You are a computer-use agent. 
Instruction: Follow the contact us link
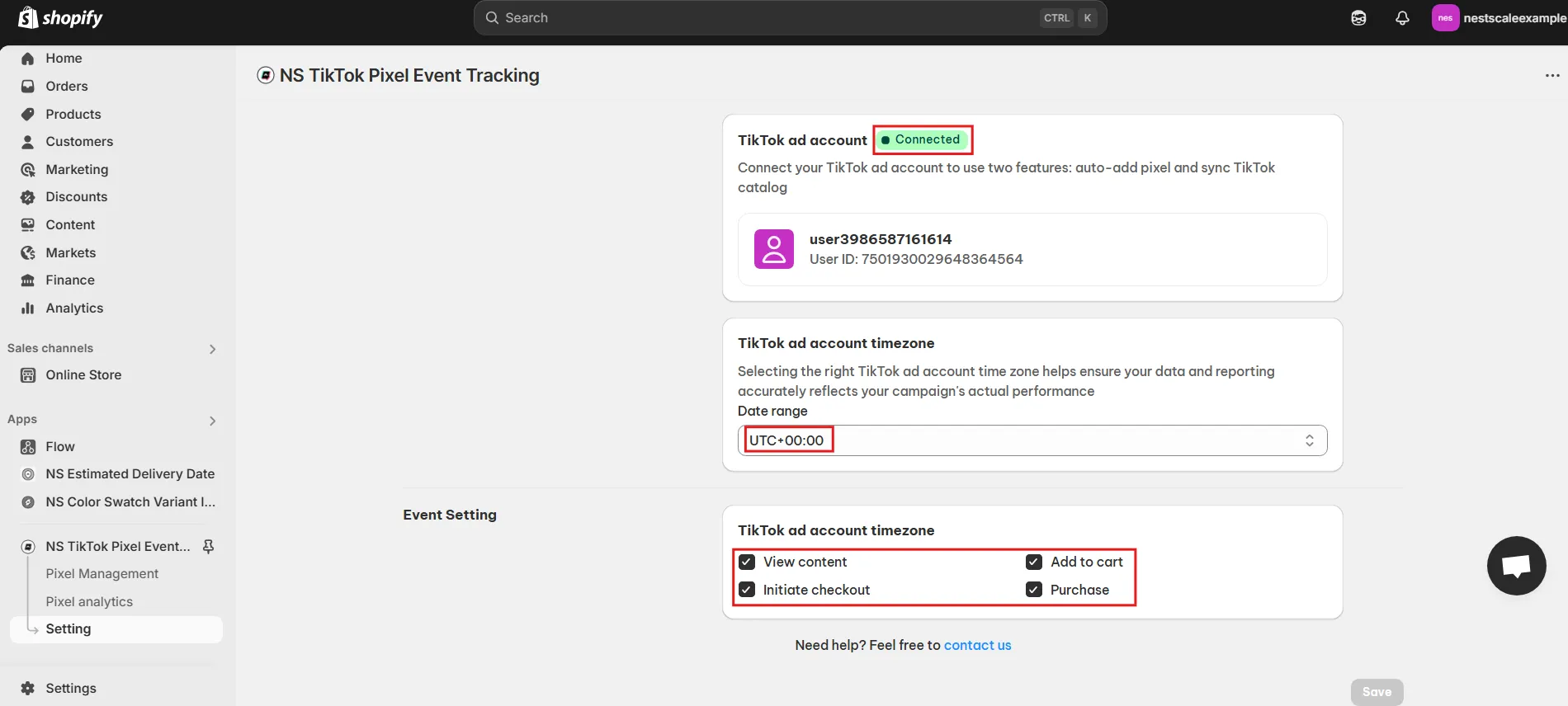[x=977, y=646]
